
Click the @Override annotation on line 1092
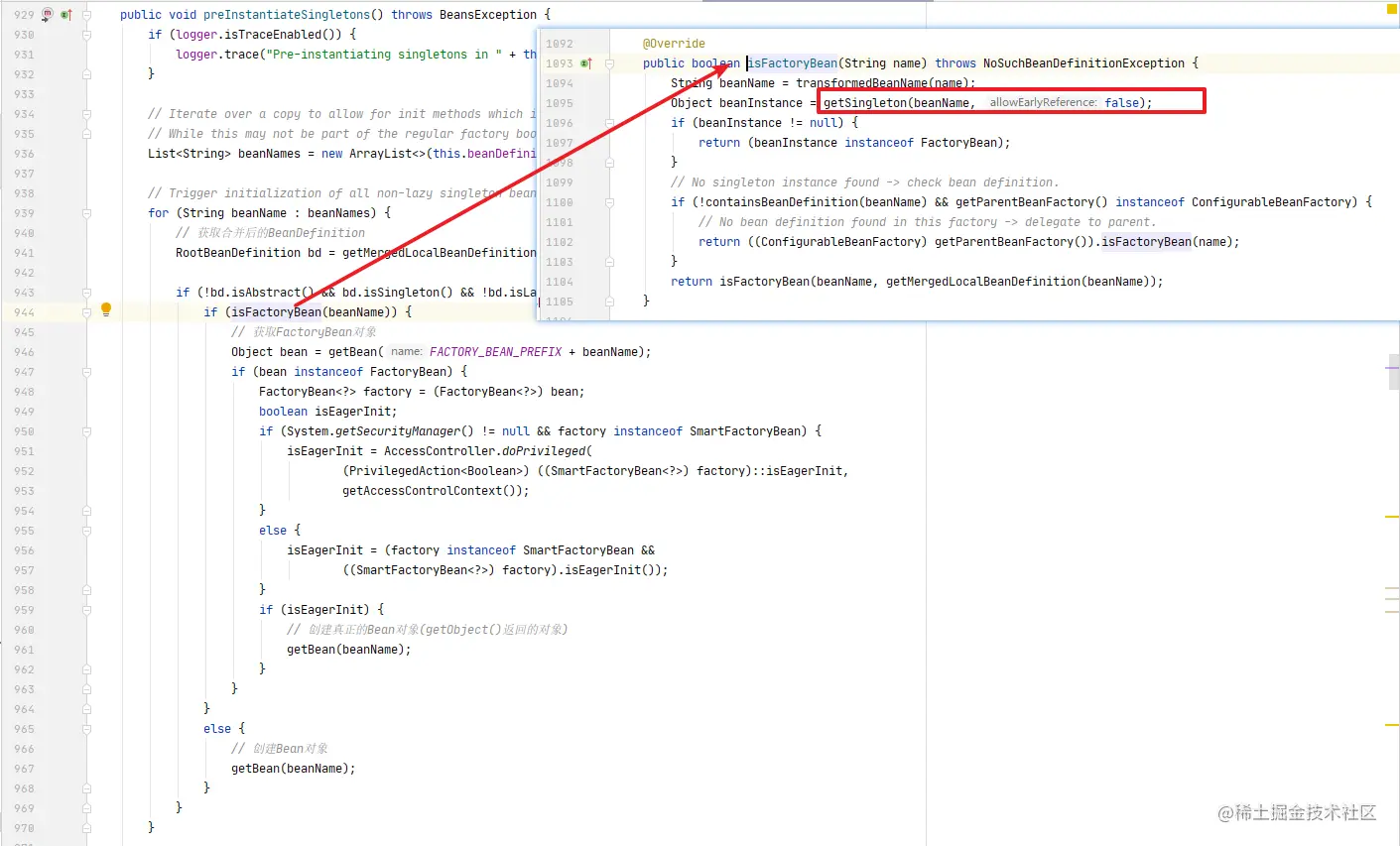coord(674,44)
